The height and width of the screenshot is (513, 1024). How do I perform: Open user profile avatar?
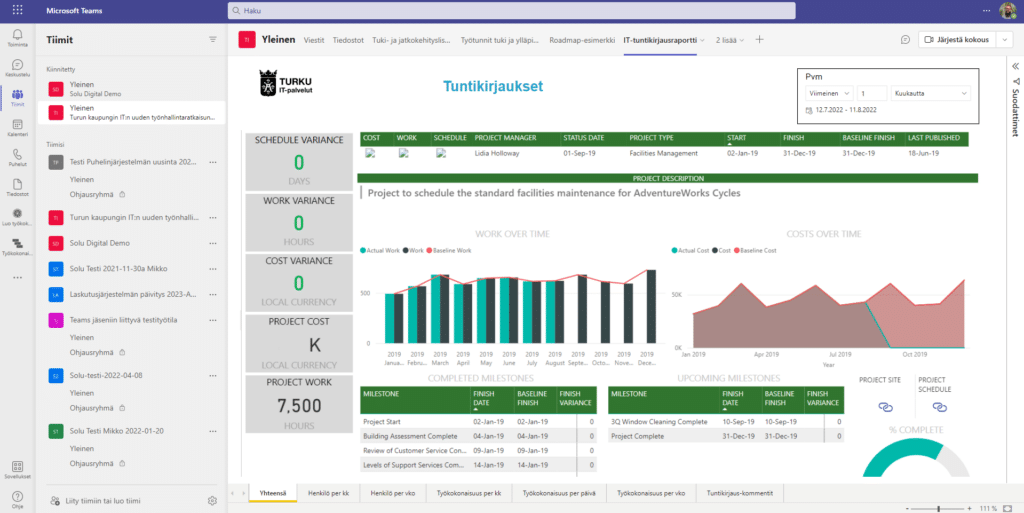click(1008, 11)
